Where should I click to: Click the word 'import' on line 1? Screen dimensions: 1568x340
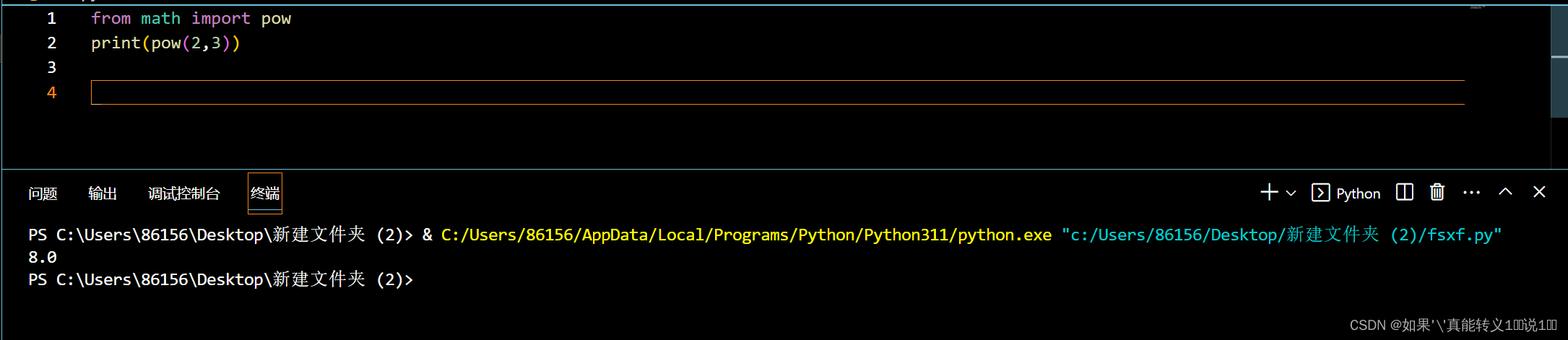[x=220, y=19]
